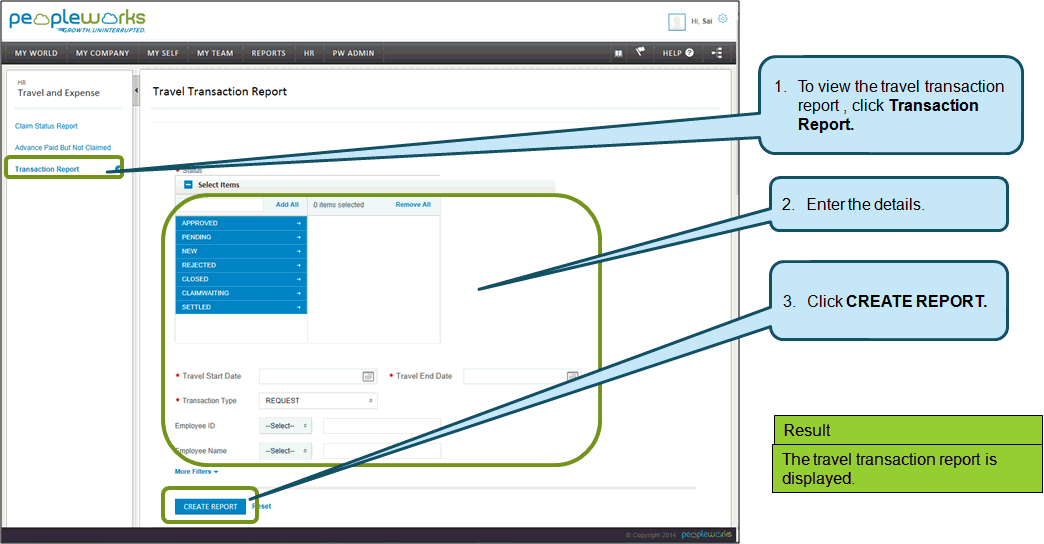Image resolution: width=1044 pixels, height=544 pixels.
Task: Click the CREATE REPORT button
Action: (x=210, y=507)
